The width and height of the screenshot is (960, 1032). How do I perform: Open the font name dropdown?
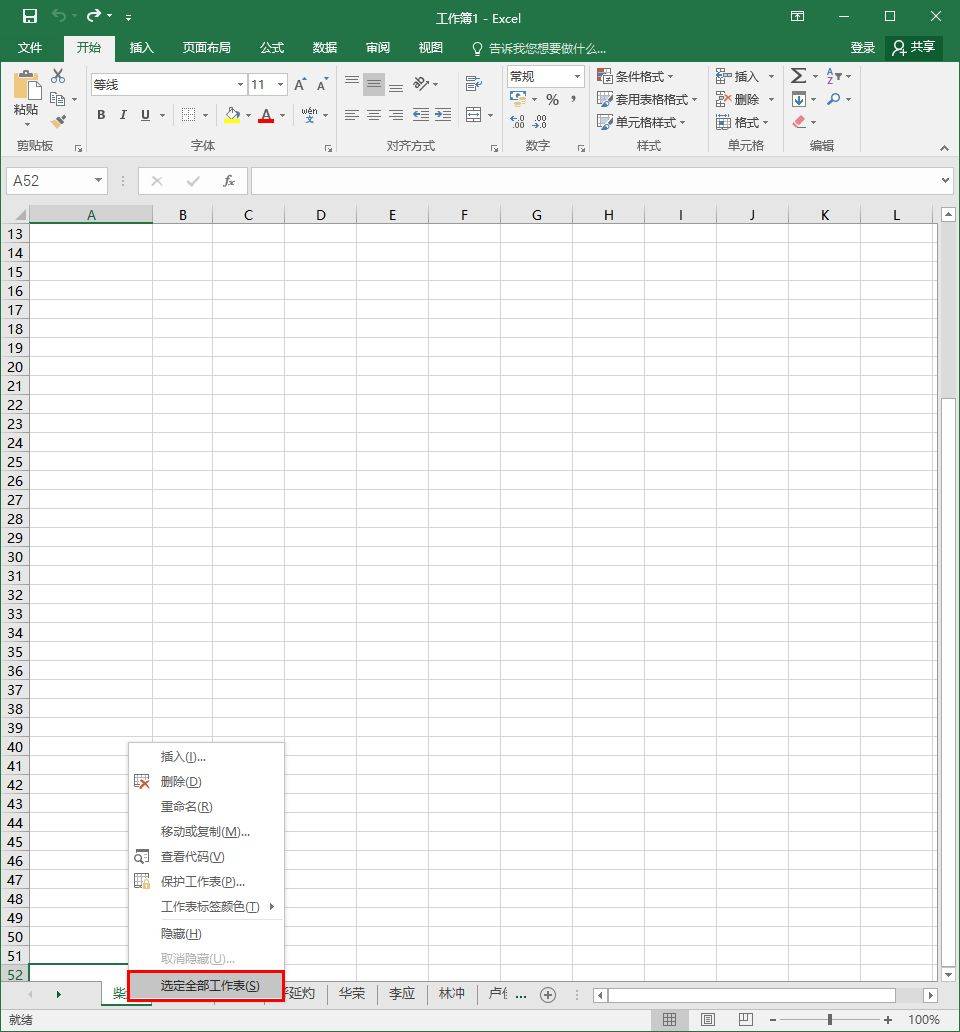(240, 84)
